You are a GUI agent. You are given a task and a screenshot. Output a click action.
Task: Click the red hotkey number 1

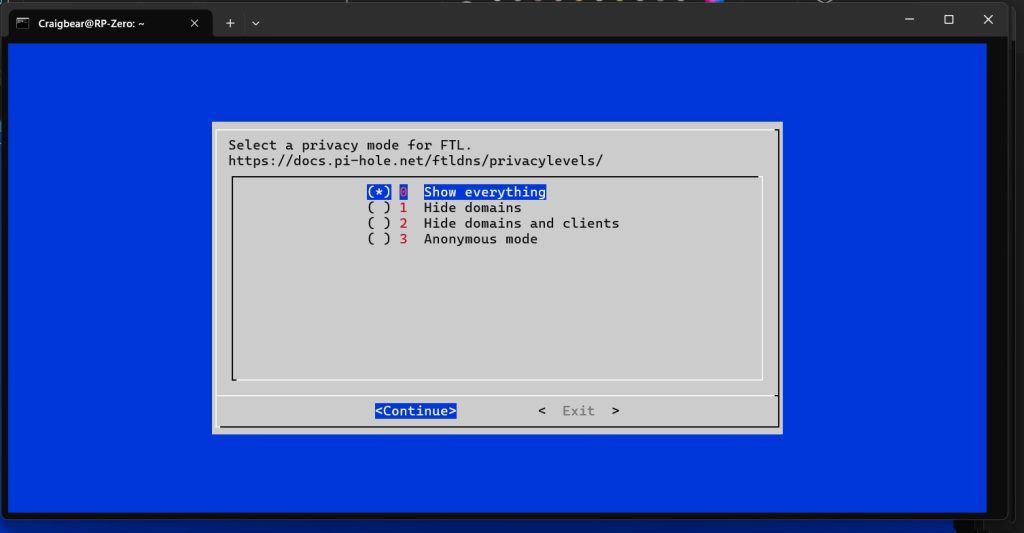404,208
